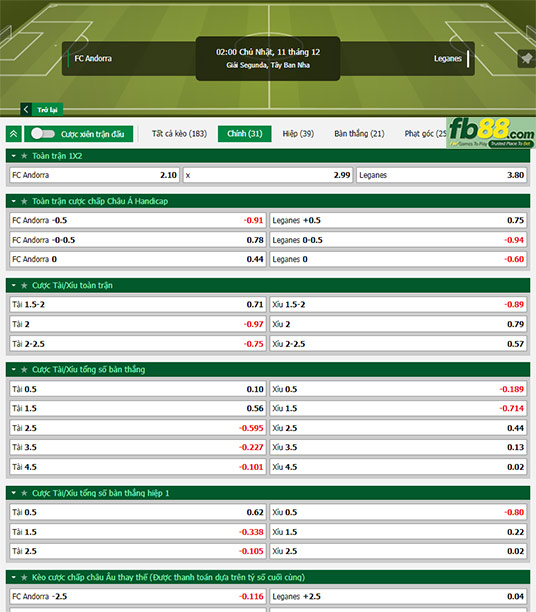
Task: Open the Phạt góc tab
Action: pyautogui.click(x=425, y=134)
